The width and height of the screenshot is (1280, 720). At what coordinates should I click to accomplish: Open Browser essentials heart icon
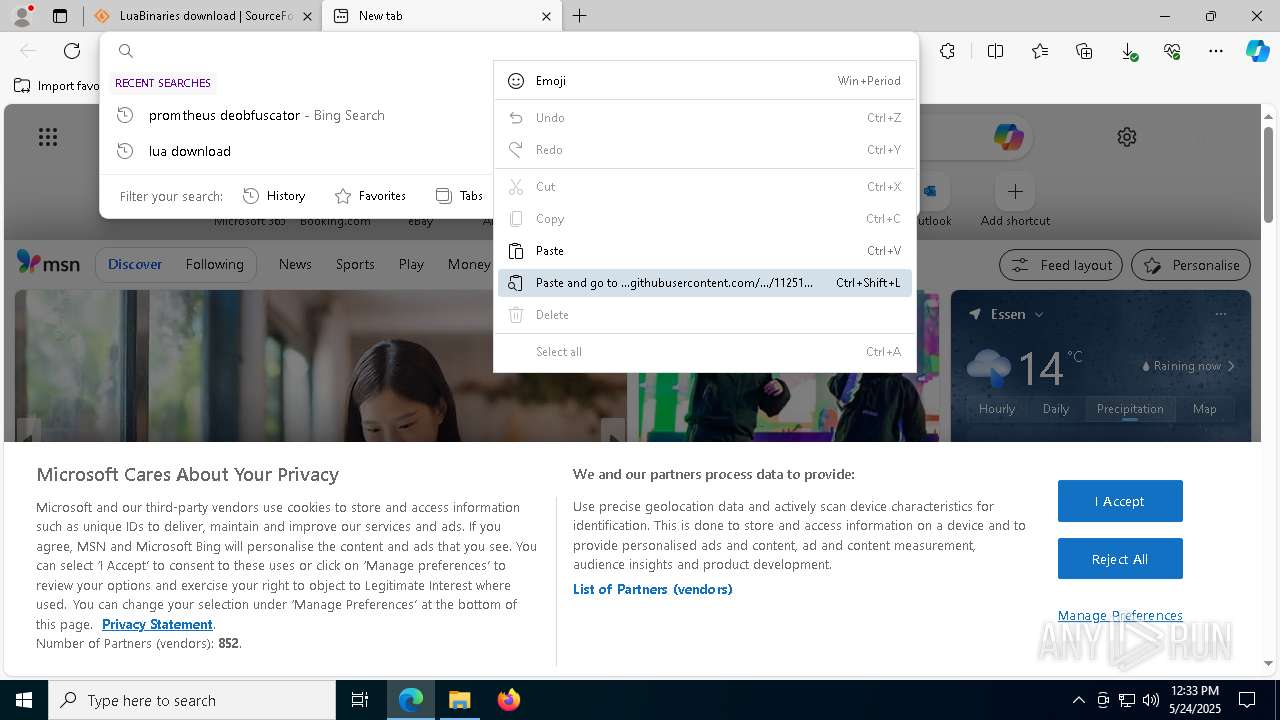point(1172,51)
